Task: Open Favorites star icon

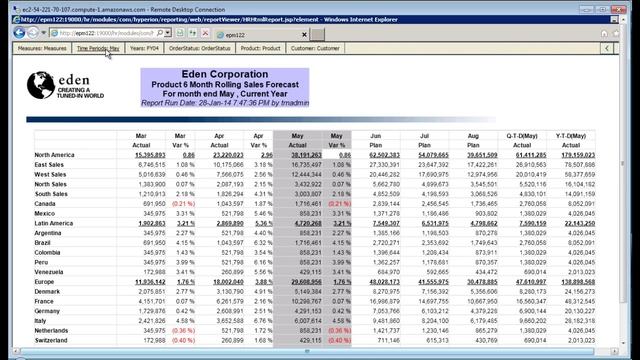Action: (x=616, y=34)
